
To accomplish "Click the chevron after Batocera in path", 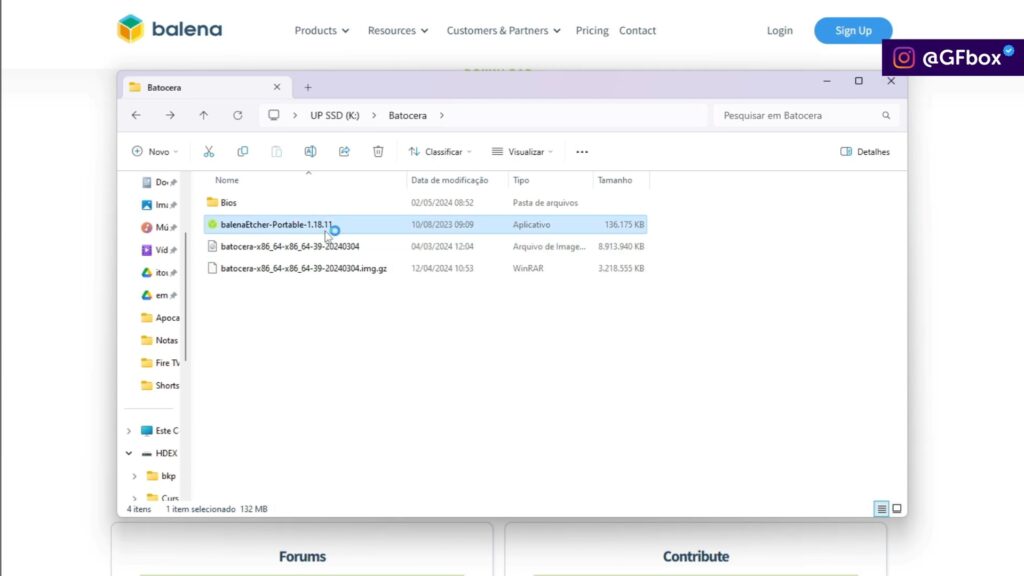I will point(442,116).
